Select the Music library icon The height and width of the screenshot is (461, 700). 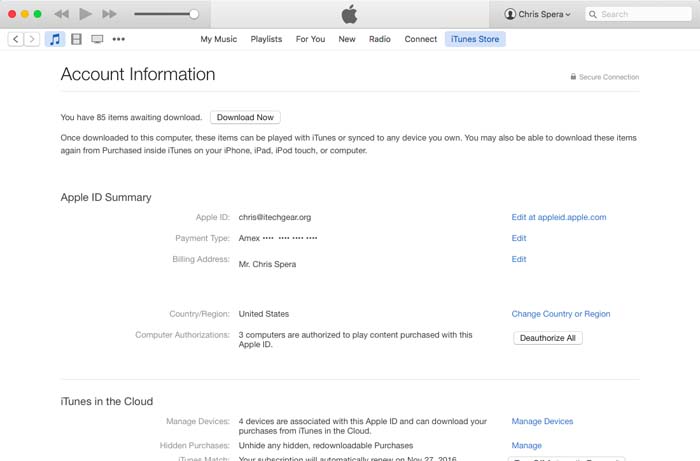point(54,39)
